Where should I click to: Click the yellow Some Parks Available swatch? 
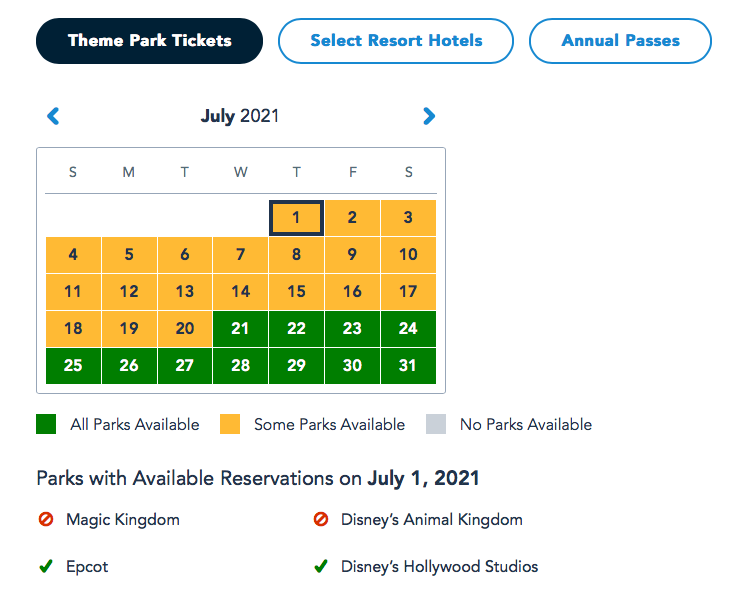[x=231, y=424]
